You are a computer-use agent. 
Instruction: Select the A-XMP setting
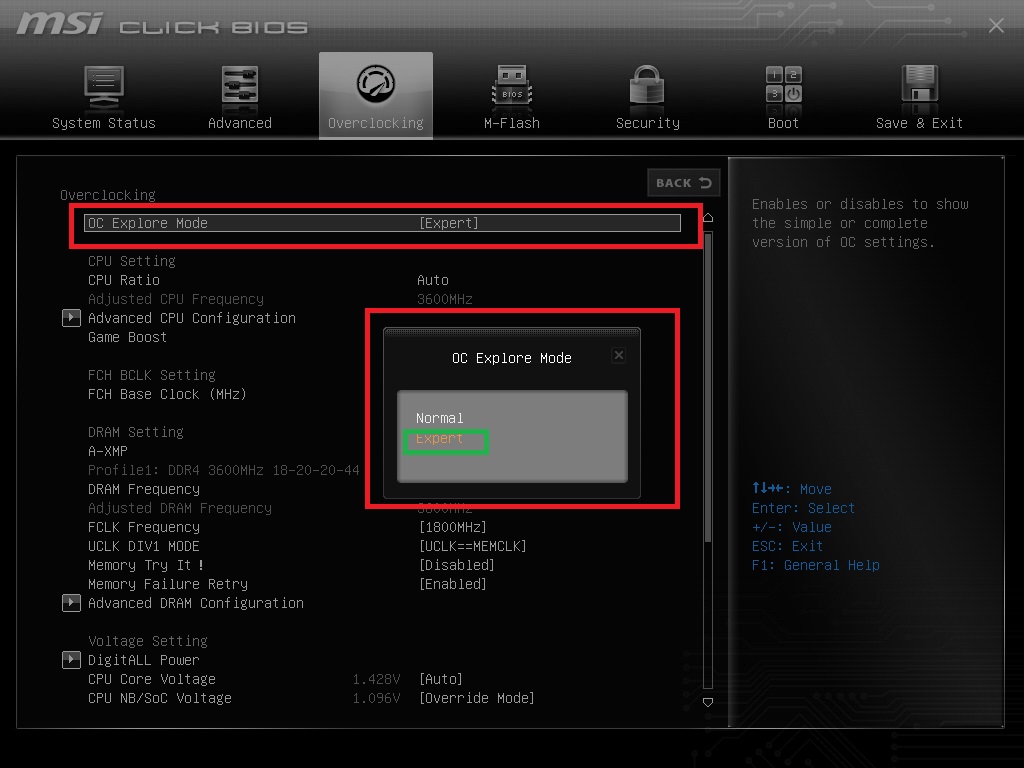click(x=108, y=451)
